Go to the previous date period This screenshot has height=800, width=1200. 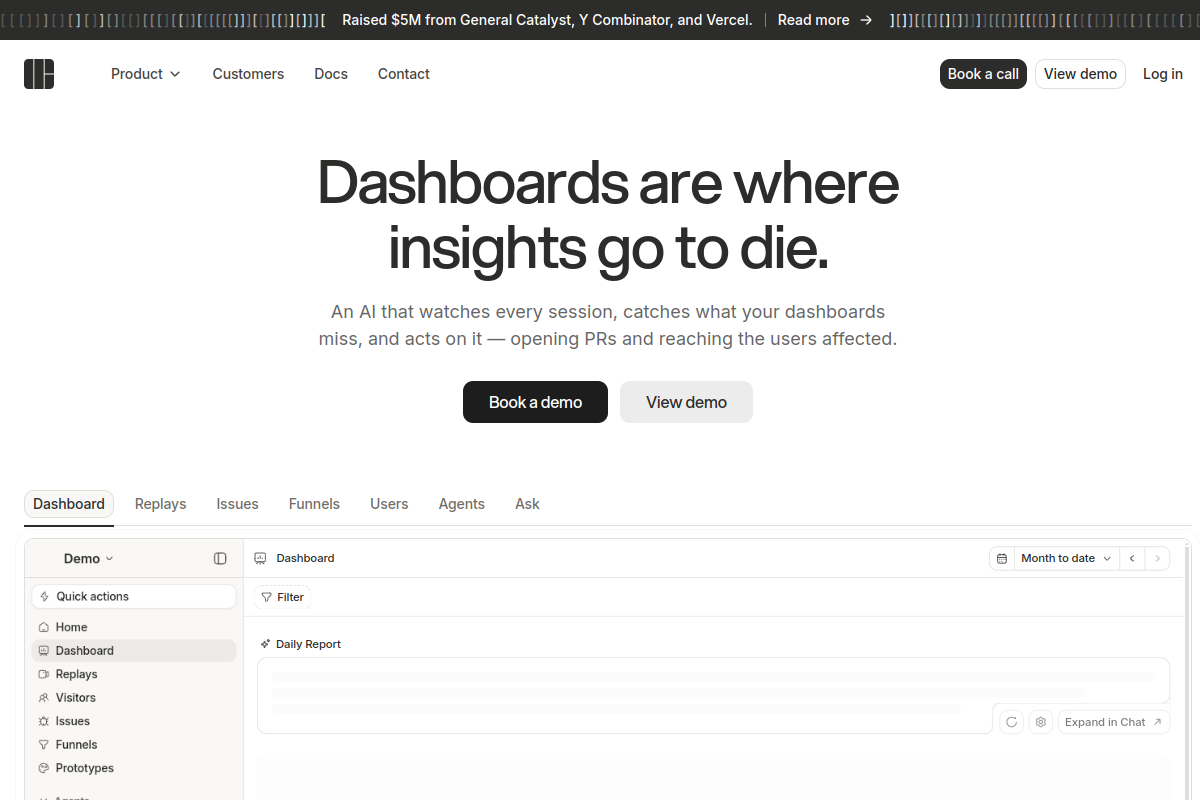(1132, 559)
